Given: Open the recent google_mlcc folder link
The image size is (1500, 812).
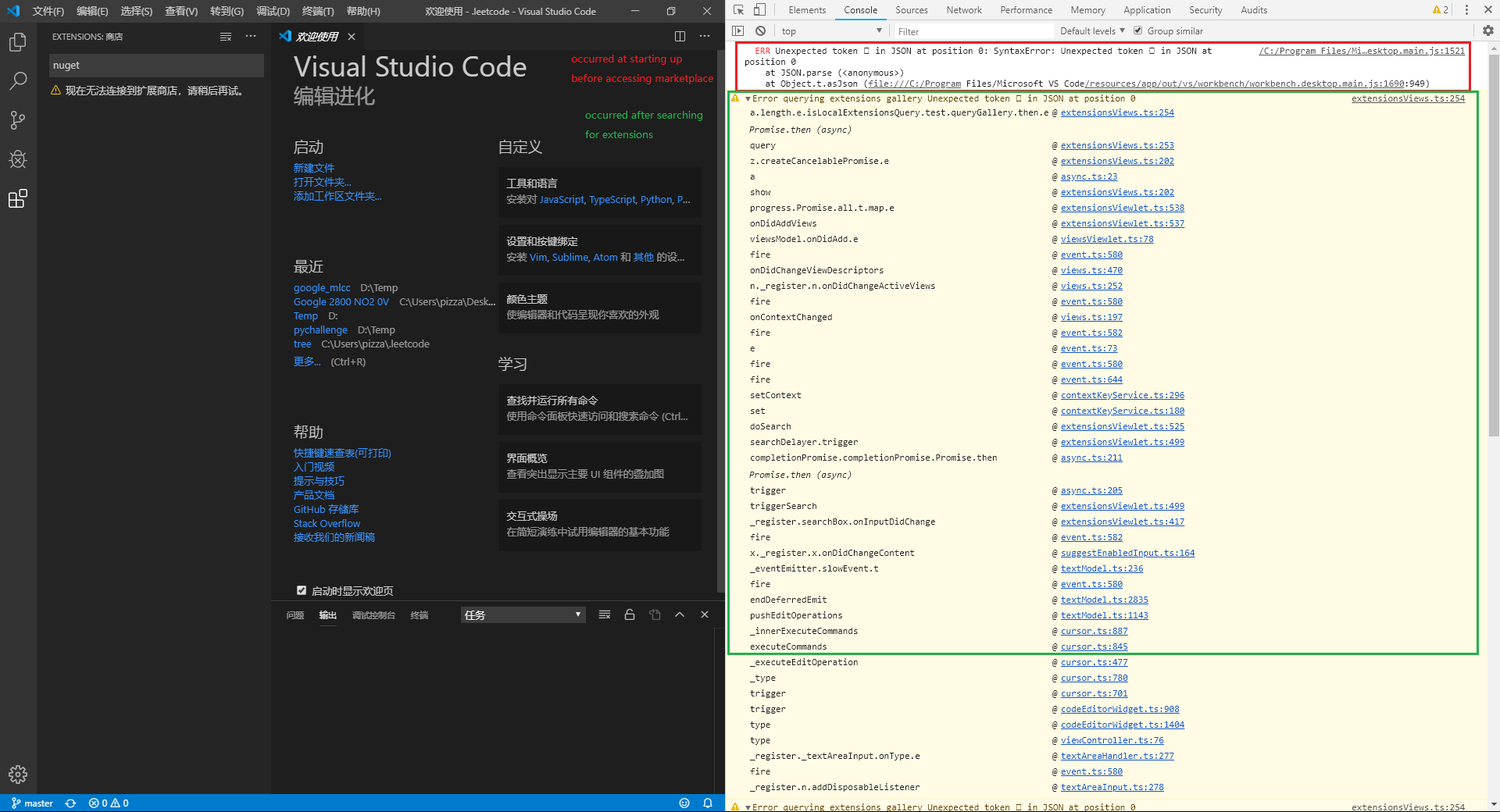Looking at the screenshot, I should coord(322,287).
